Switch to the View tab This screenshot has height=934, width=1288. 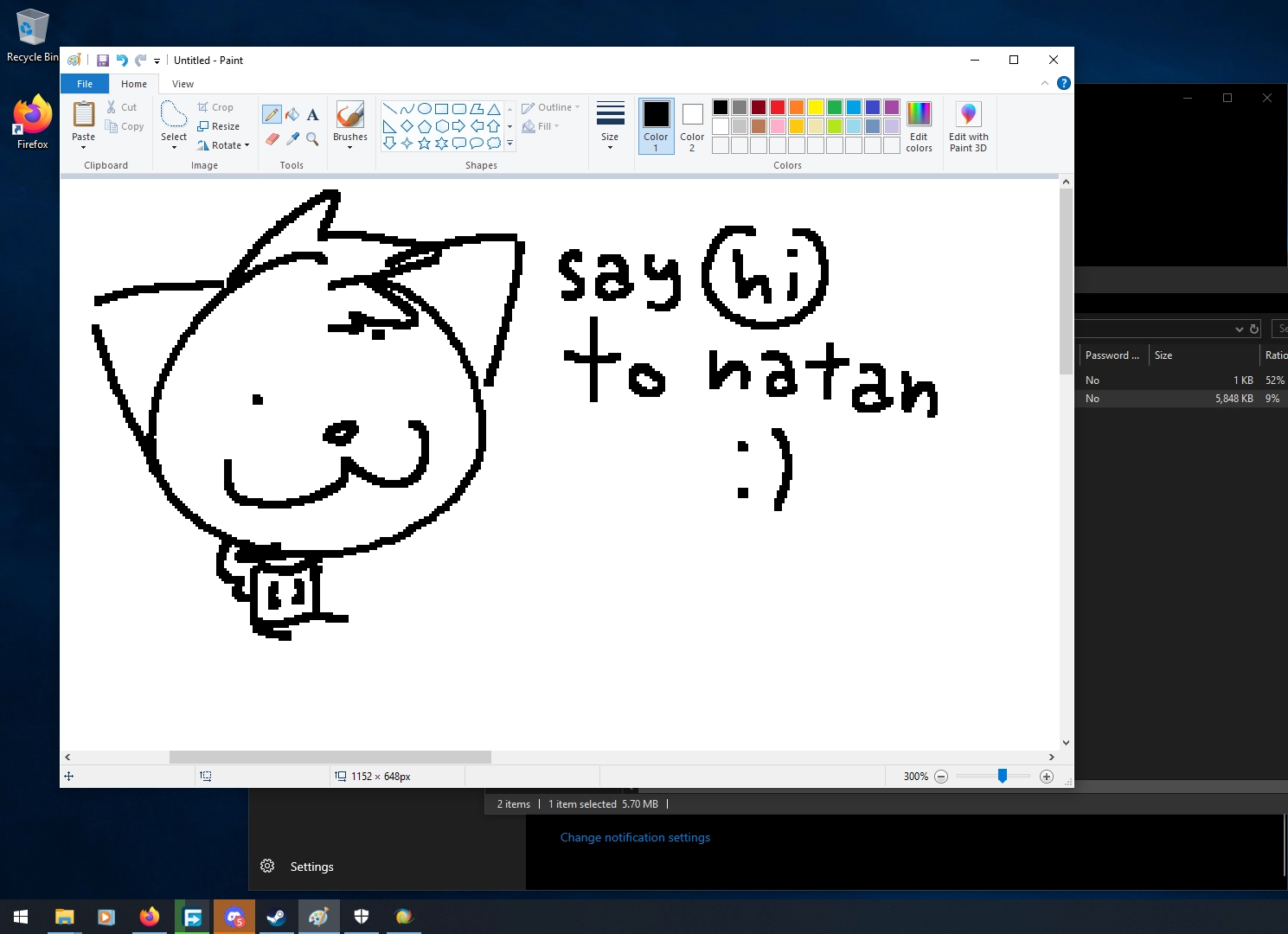(x=183, y=84)
